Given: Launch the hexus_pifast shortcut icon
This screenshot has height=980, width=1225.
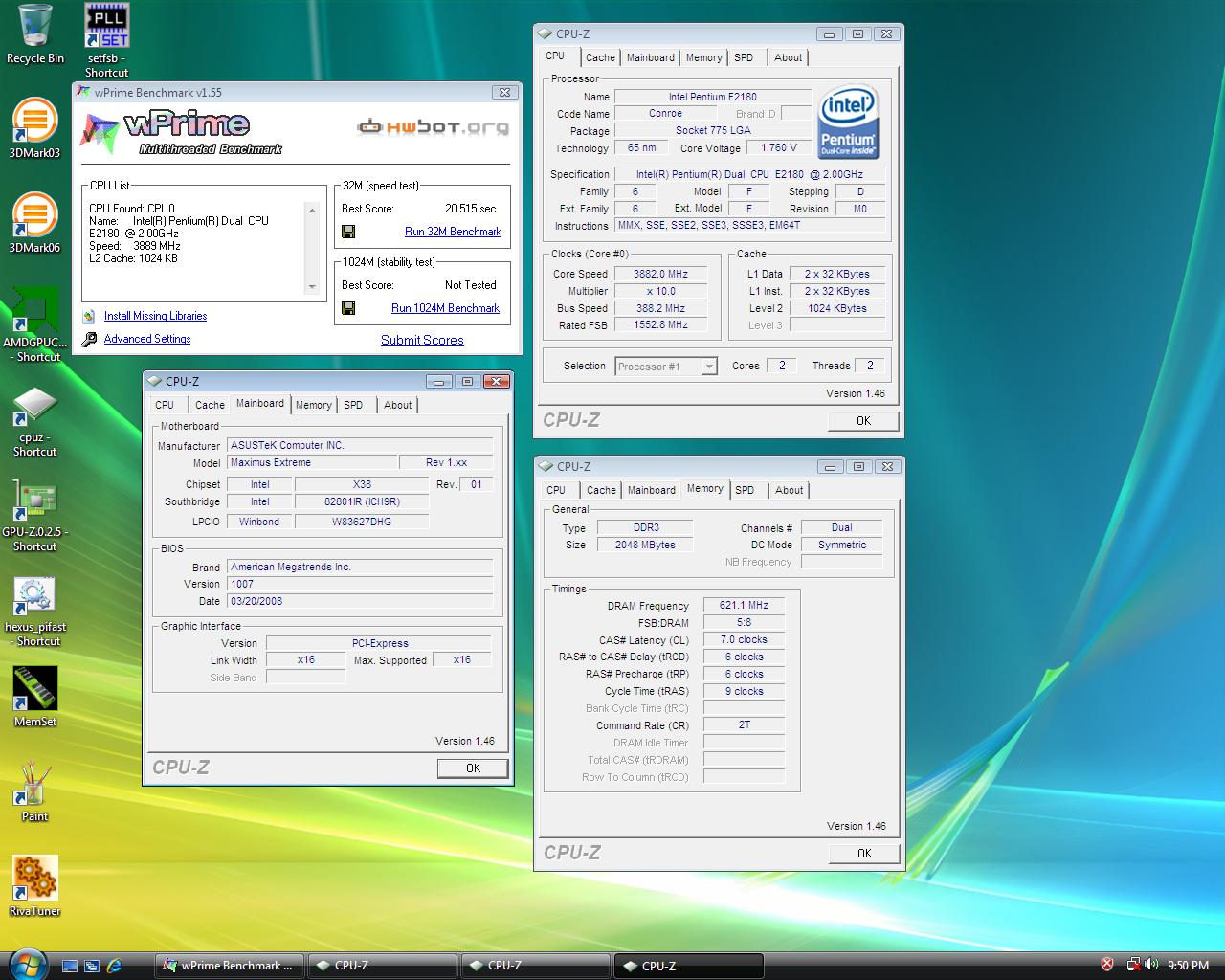Looking at the screenshot, I should 34,611.
